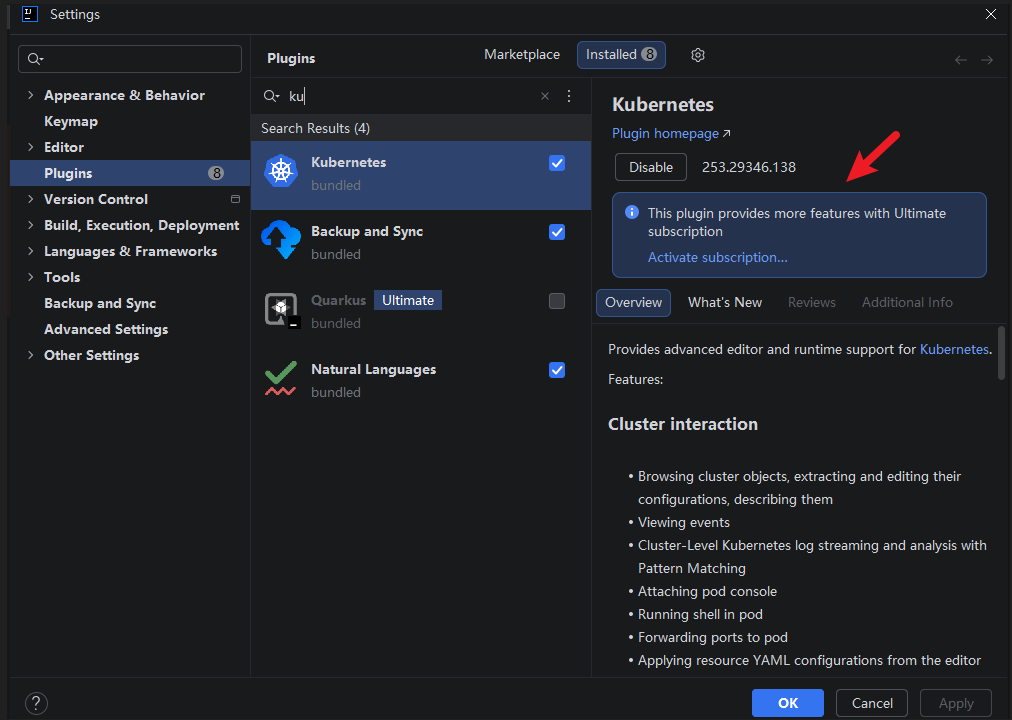The width and height of the screenshot is (1012, 720).
Task: Uncheck the Natural Languages plugin checkbox
Action: pyautogui.click(x=557, y=370)
